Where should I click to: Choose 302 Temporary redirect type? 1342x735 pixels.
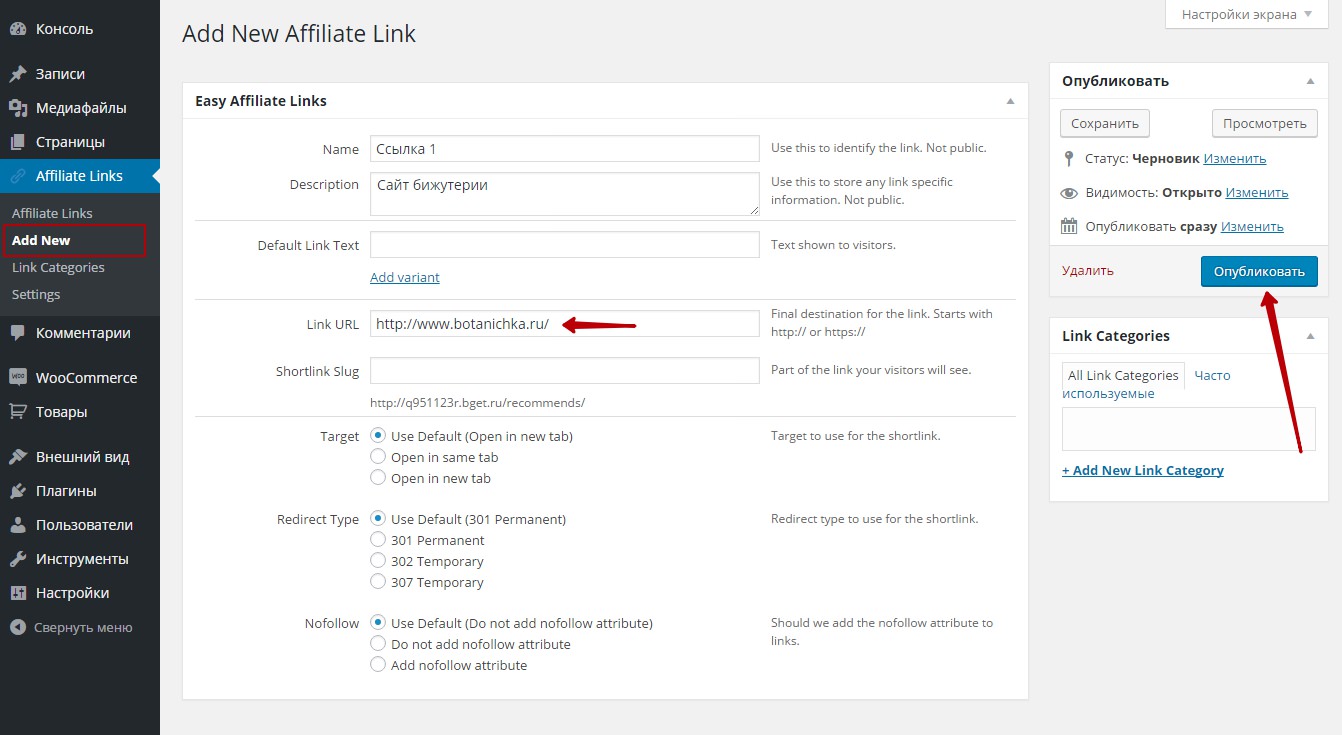pos(378,561)
